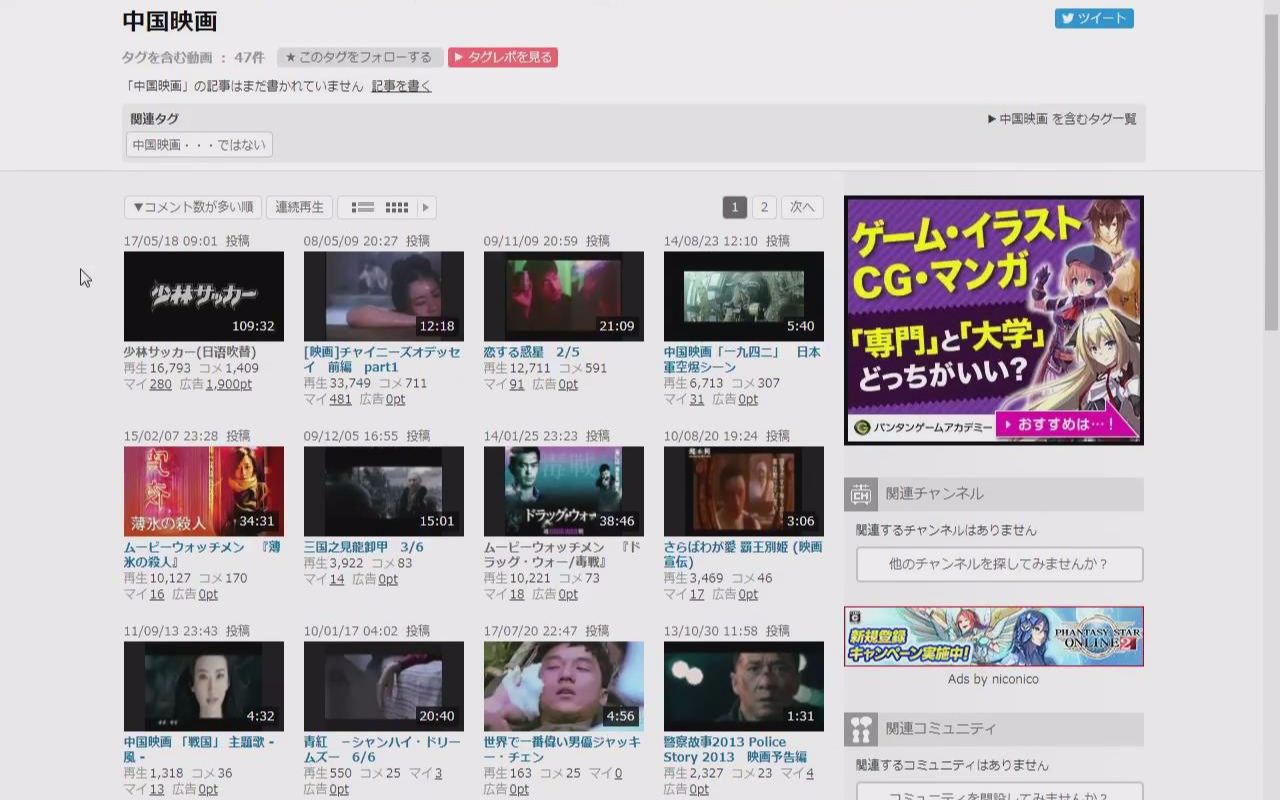Viewport: 1280px width, 800px height.
Task: Open 青紅 シャンハイ・ドリームズ thumbnail
Action: coord(384,686)
